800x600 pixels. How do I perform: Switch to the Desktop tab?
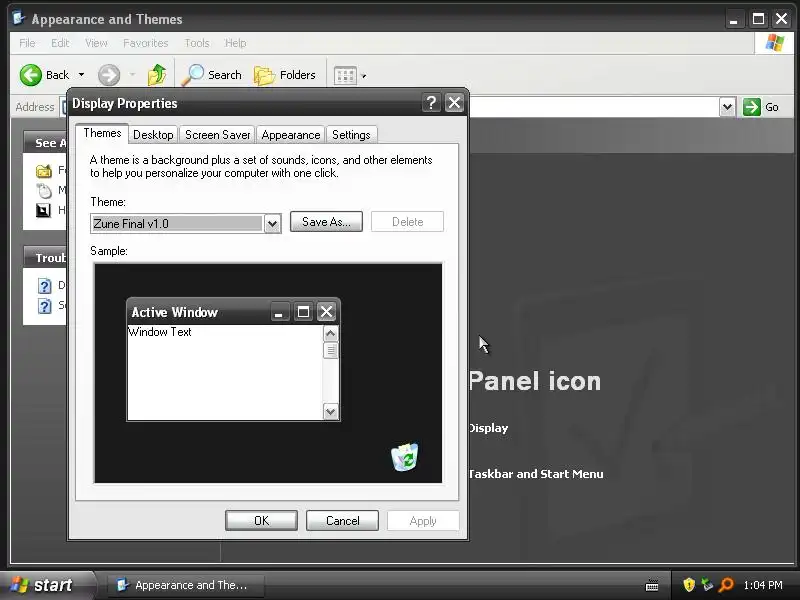point(153,135)
